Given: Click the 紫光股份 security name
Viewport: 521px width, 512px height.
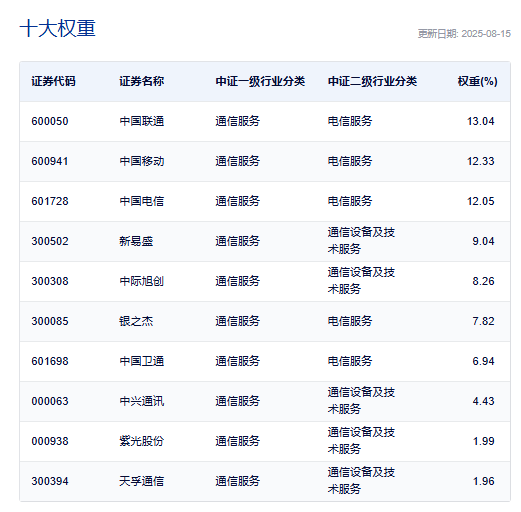Looking at the screenshot, I should point(142,441).
